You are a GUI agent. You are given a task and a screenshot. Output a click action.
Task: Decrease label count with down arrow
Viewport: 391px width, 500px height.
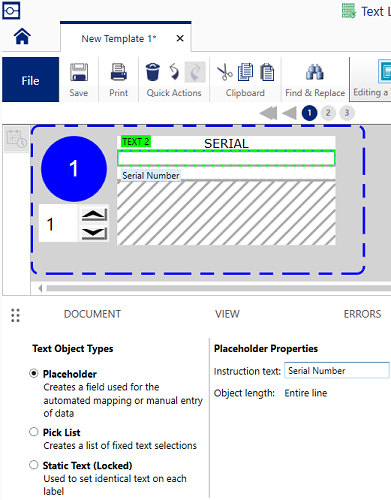pyautogui.click(x=94, y=233)
